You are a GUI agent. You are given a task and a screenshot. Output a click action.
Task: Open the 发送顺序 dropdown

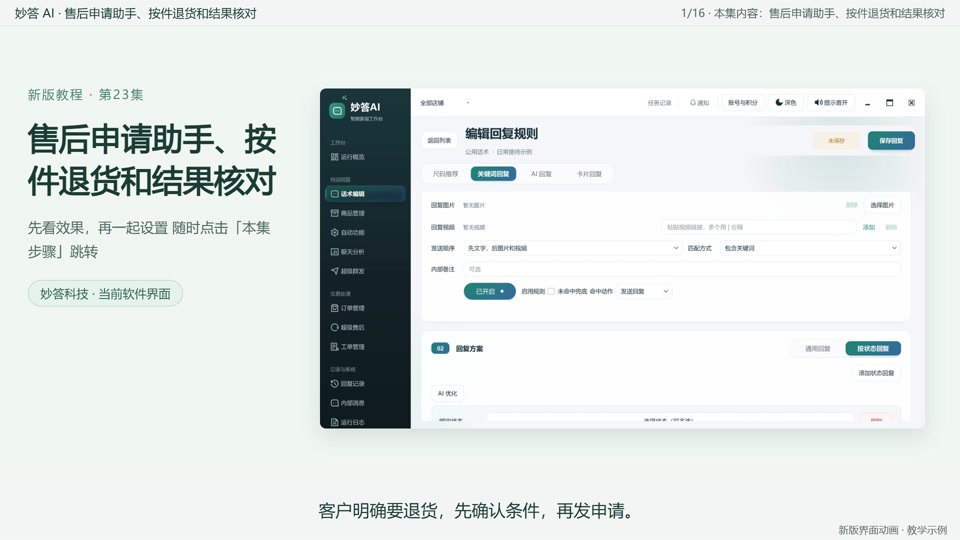coord(572,248)
